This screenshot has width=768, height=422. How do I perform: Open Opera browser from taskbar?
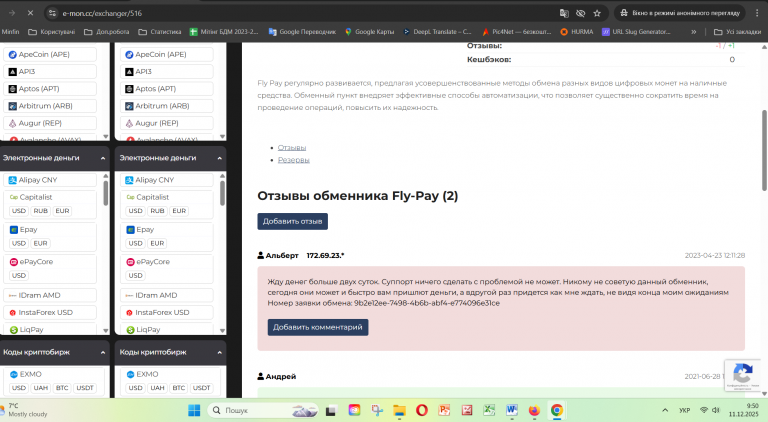tap(422, 410)
